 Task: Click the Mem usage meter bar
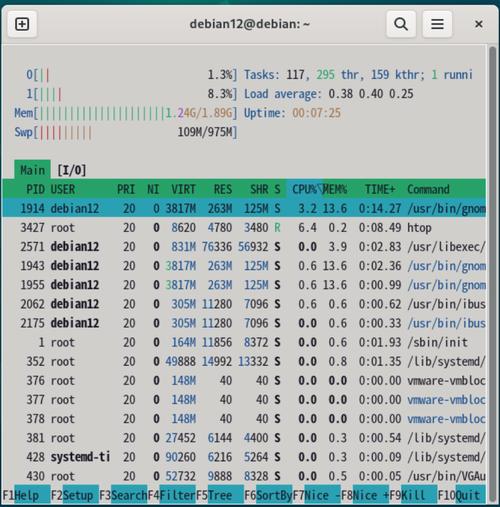pos(126,113)
